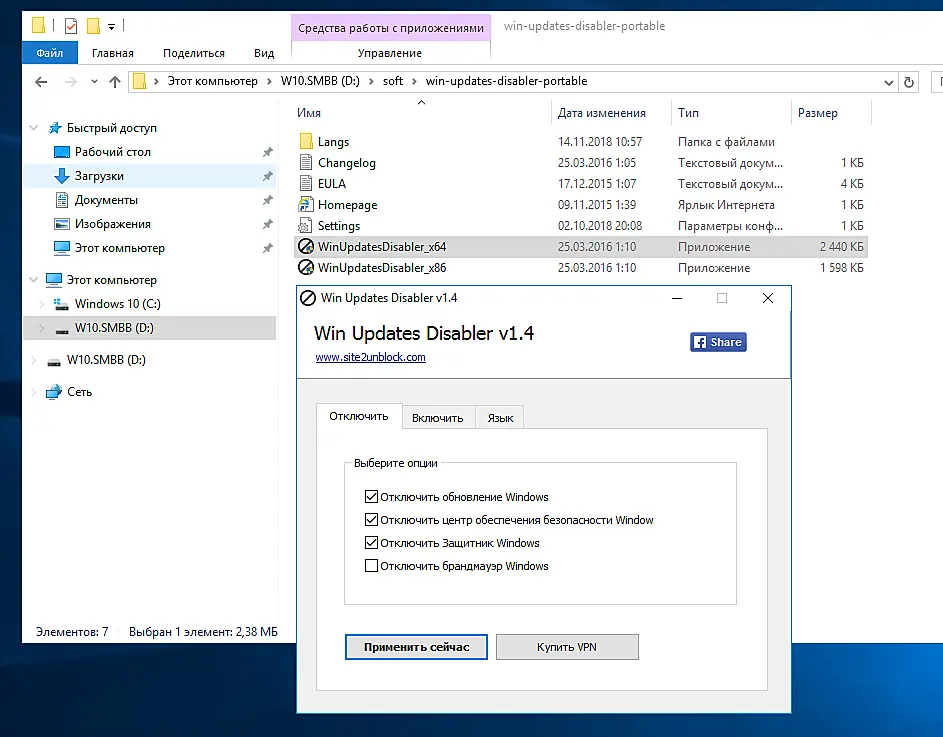This screenshot has width=943, height=737.
Task: Switch to the Включить tab
Action: tap(438, 418)
